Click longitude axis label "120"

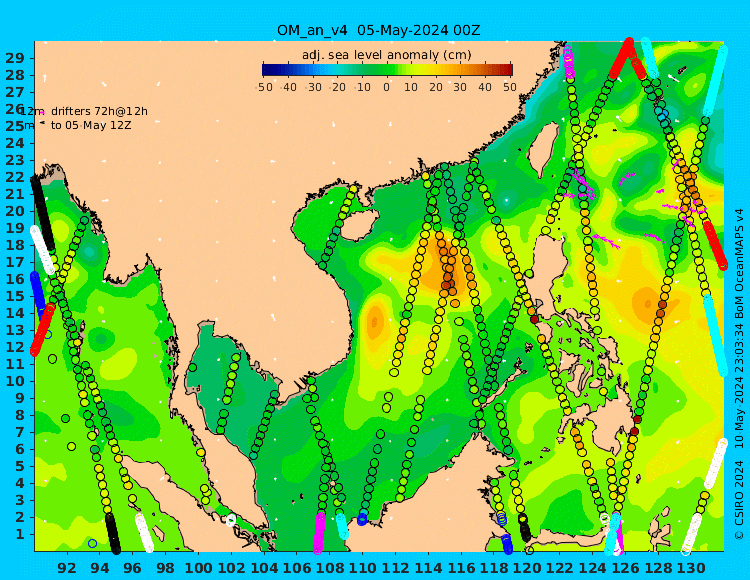527,568
